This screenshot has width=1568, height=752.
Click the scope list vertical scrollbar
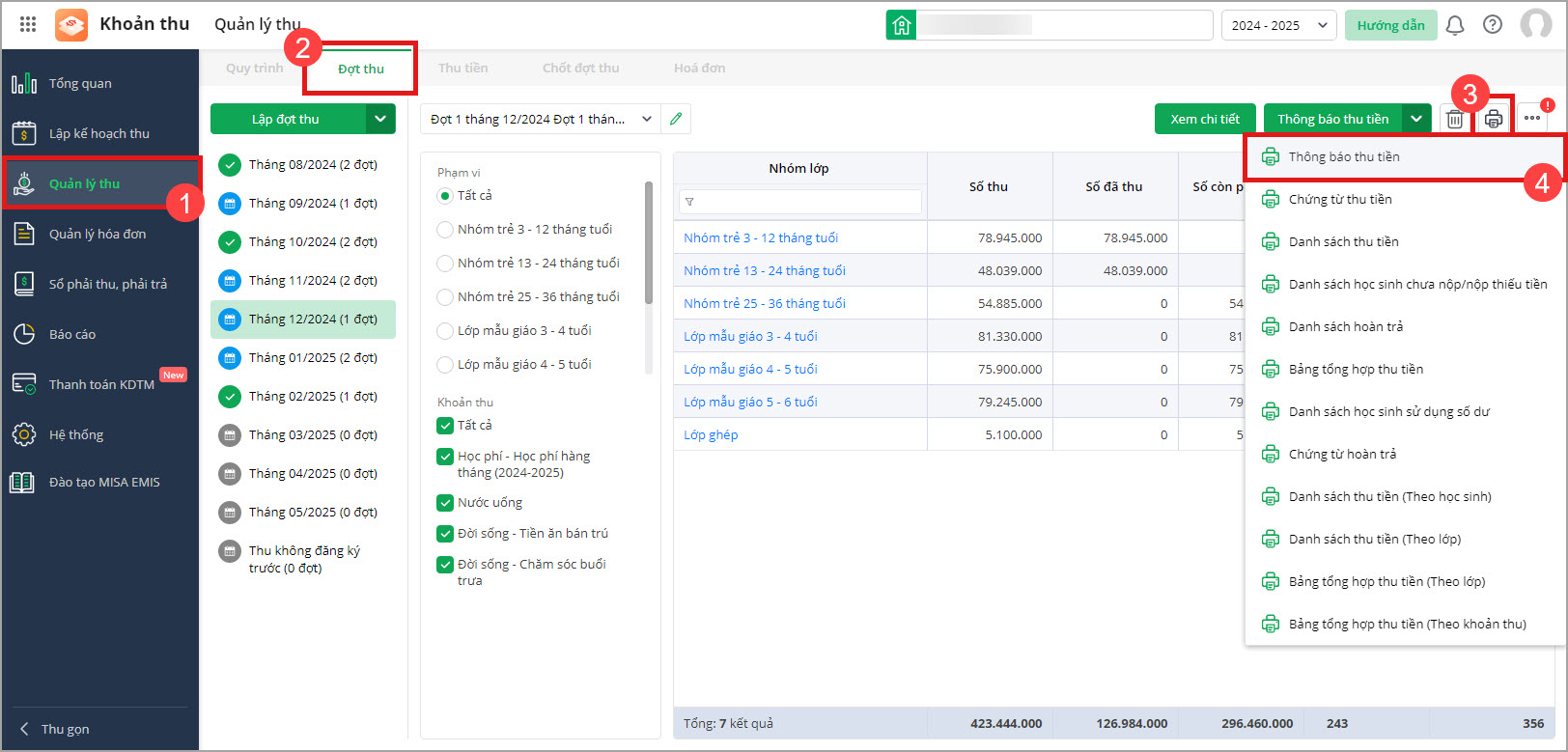tap(649, 241)
